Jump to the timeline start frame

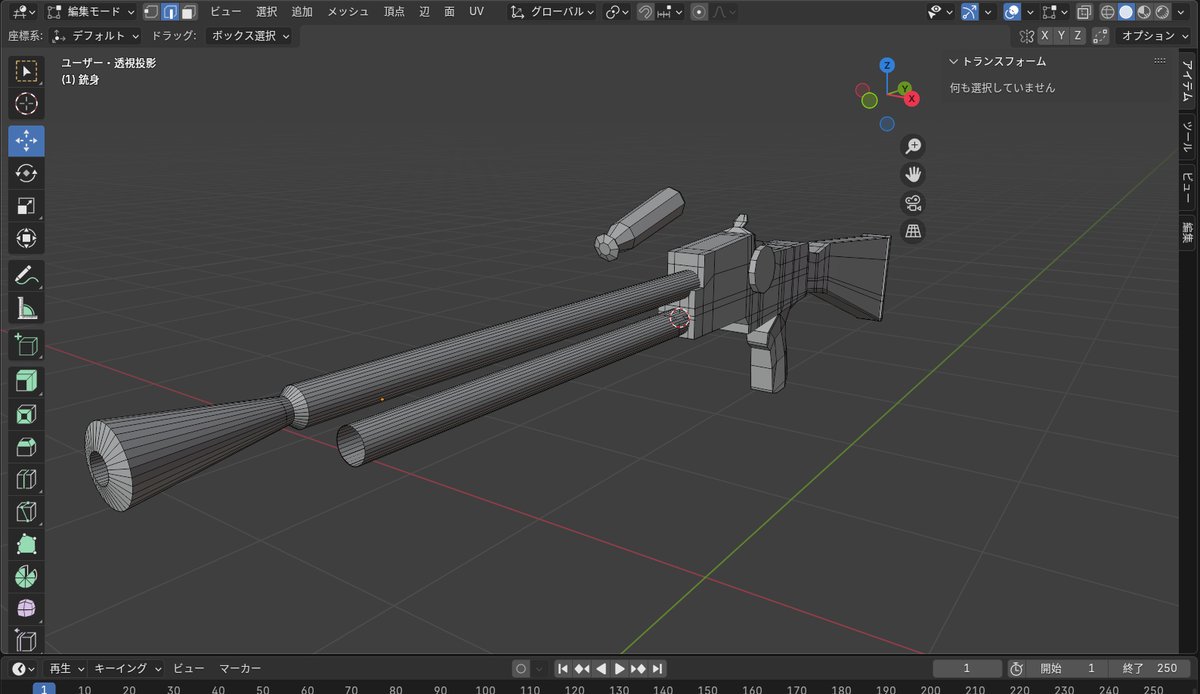point(563,668)
